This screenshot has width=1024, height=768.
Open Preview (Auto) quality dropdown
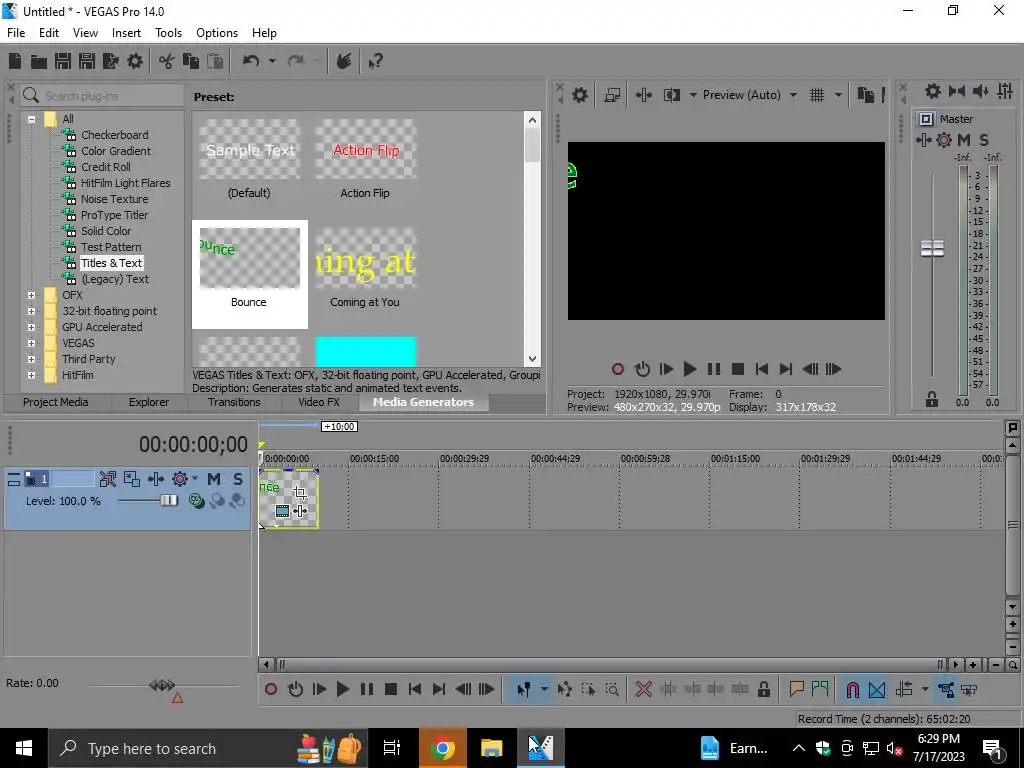pyautogui.click(x=793, y=95)
